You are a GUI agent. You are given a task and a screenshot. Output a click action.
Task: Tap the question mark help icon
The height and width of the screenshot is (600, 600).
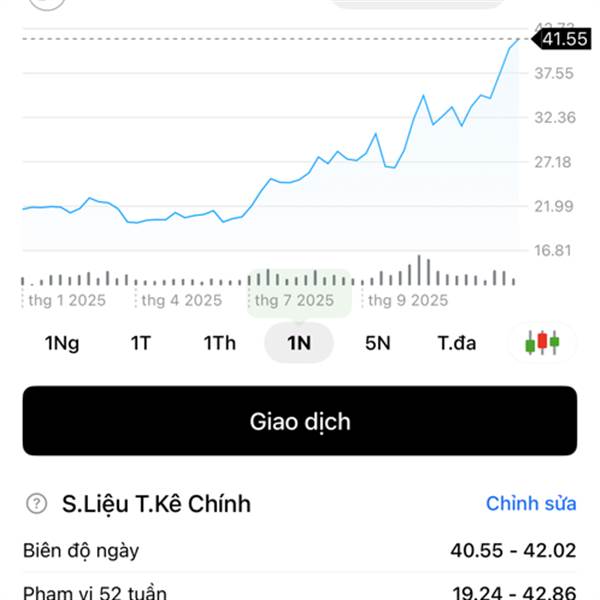click(x=38, y=503)
